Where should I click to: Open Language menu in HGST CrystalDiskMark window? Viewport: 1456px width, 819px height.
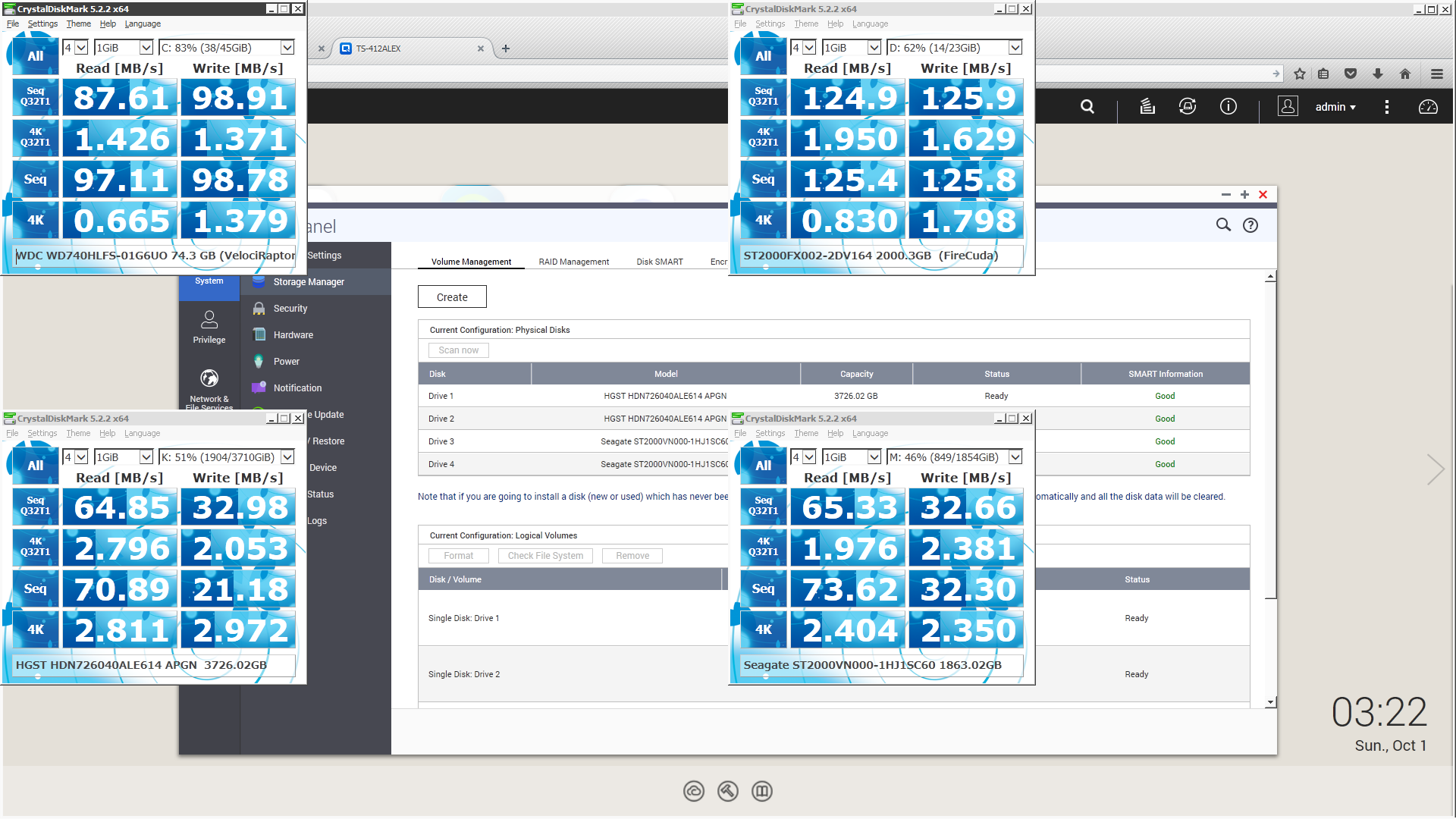[142, 434]
